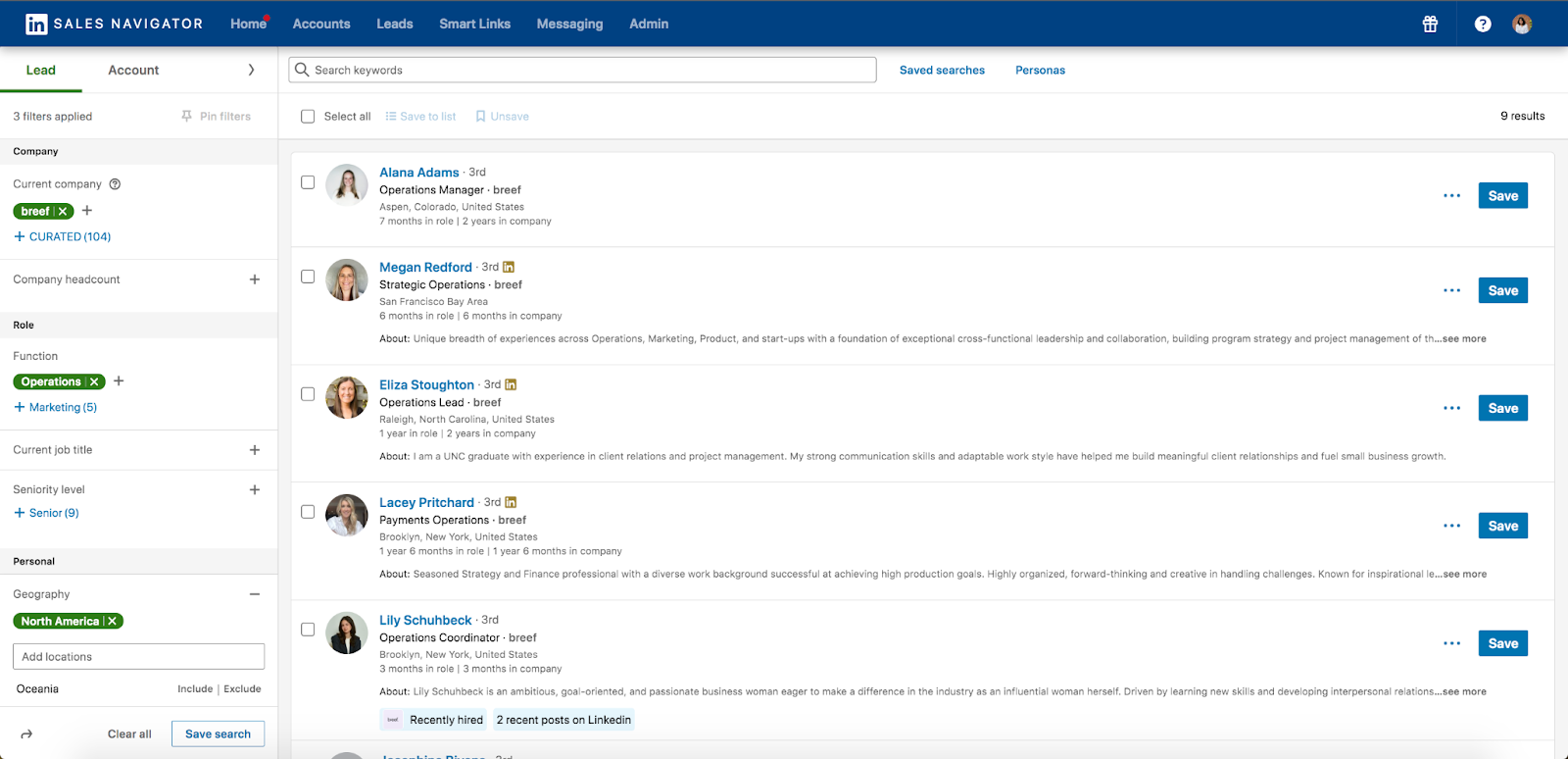Click the search magnifier icon
This screenshot has height=759, width=1568.
pos(302,70)
